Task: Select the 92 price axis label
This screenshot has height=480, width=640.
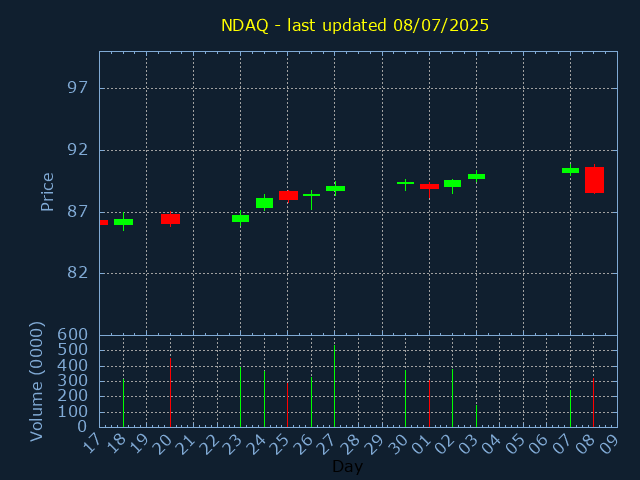Action: point(78,150)
